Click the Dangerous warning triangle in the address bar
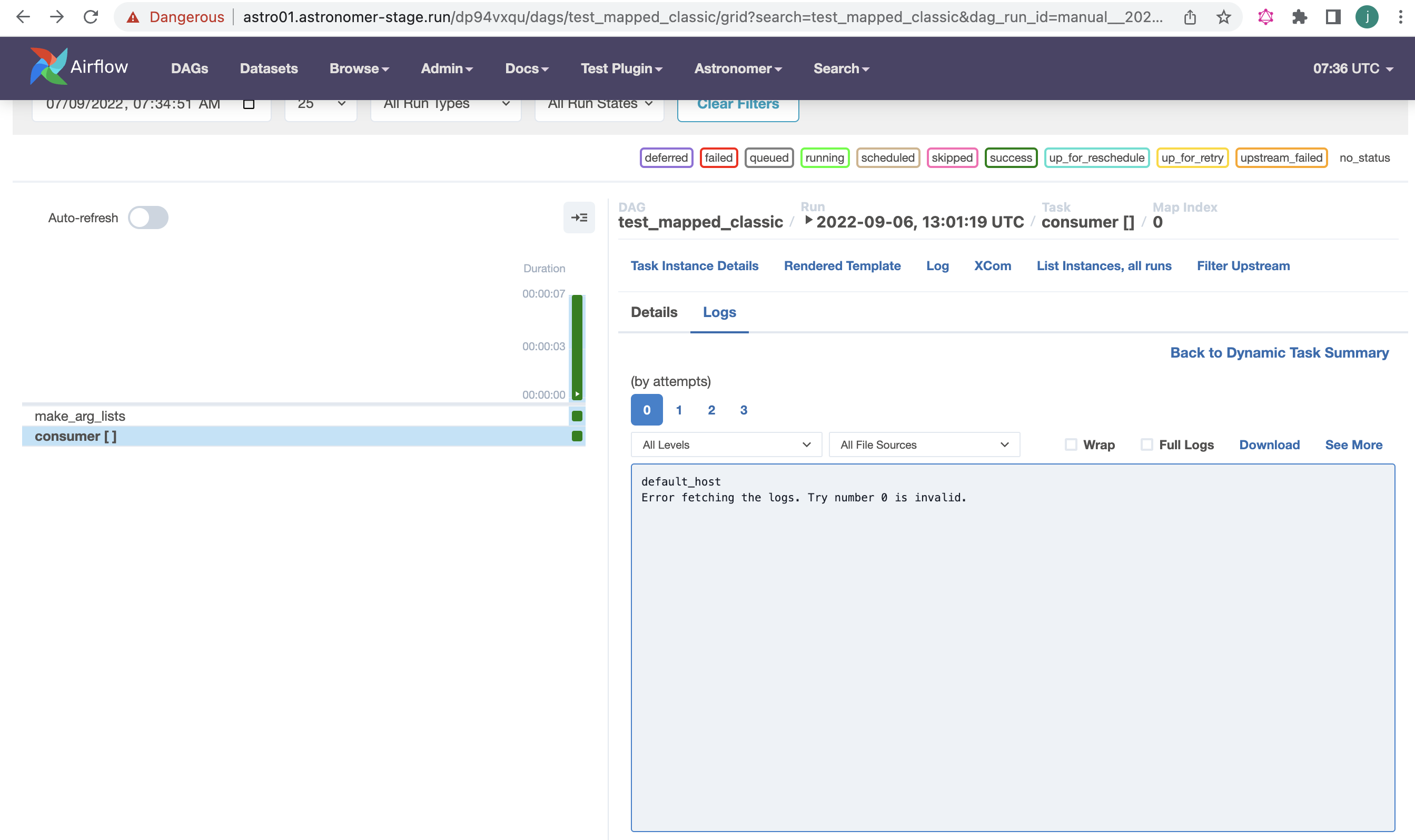The height and width of the screenshot is (840, 1415). 134,16
